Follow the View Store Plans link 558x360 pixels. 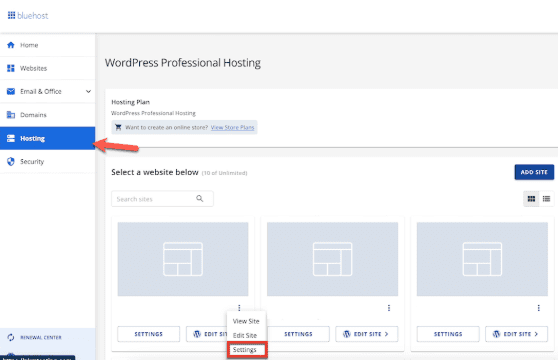point(232,127)
